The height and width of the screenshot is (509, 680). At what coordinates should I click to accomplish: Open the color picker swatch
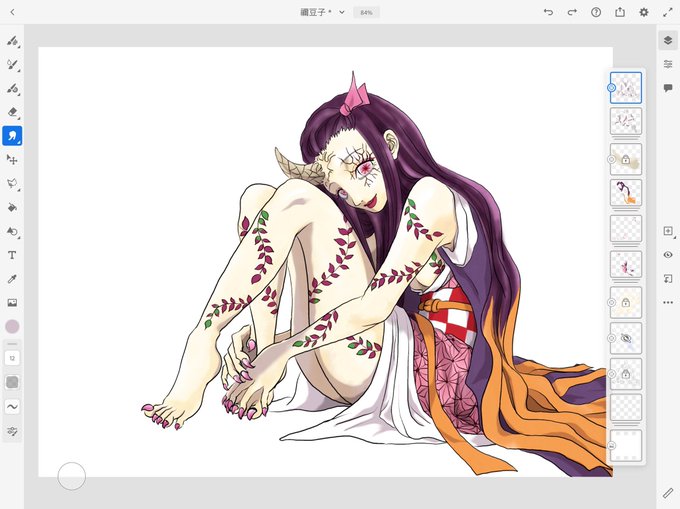point(12,326)
